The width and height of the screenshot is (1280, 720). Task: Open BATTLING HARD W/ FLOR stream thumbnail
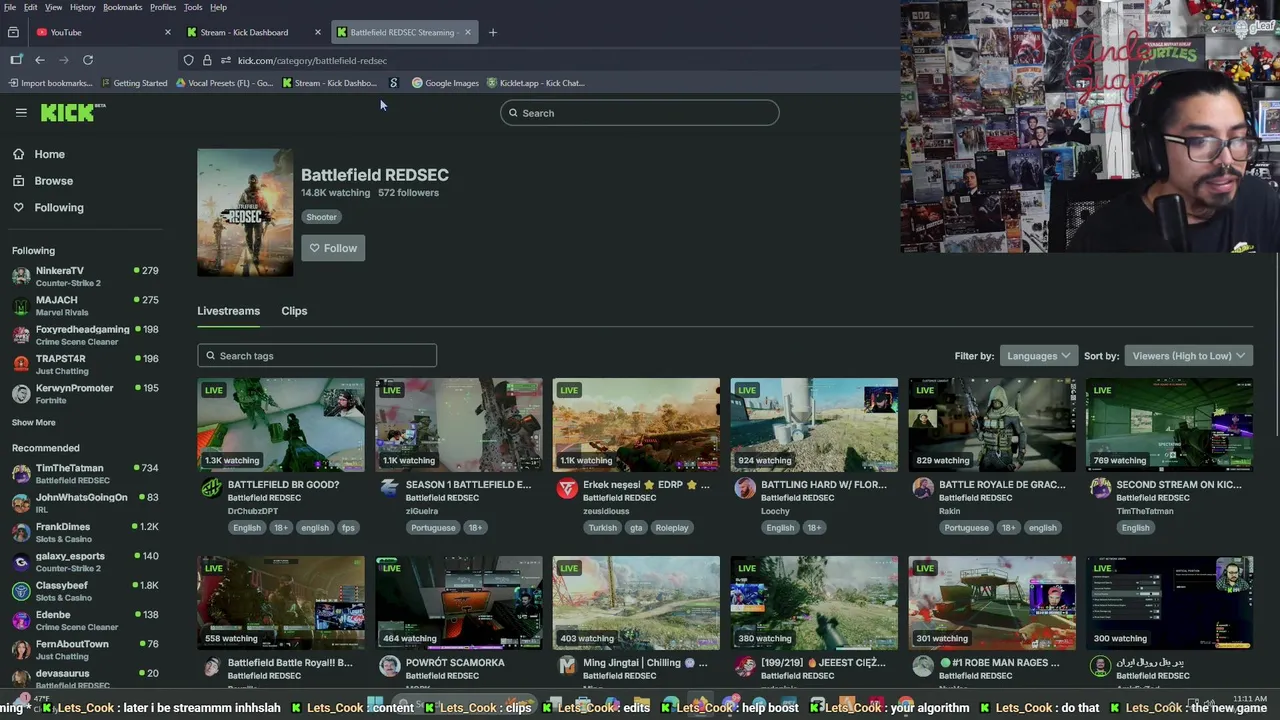[814, 424]
